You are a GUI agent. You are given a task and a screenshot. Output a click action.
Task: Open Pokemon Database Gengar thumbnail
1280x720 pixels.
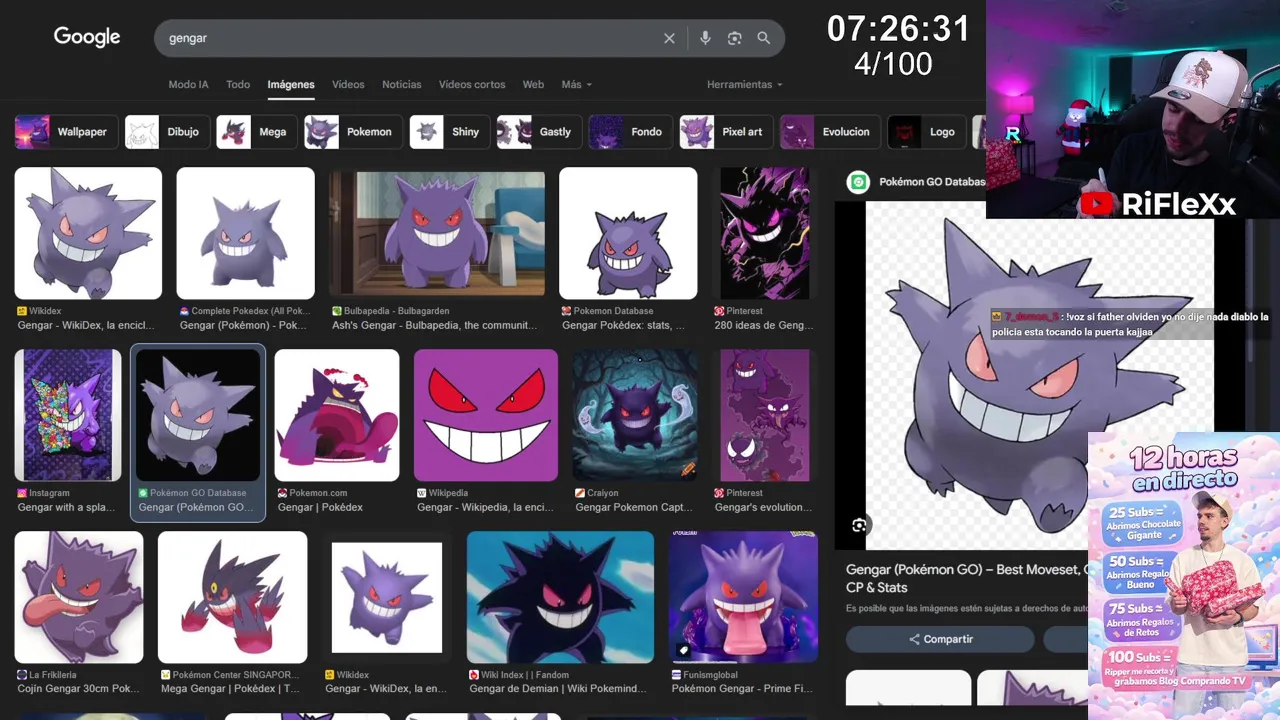[628, 233]
